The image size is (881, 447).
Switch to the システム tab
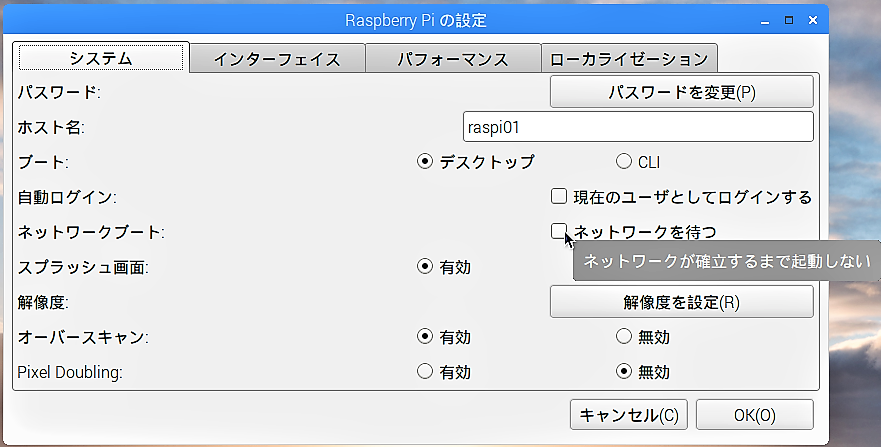[101, 58]
